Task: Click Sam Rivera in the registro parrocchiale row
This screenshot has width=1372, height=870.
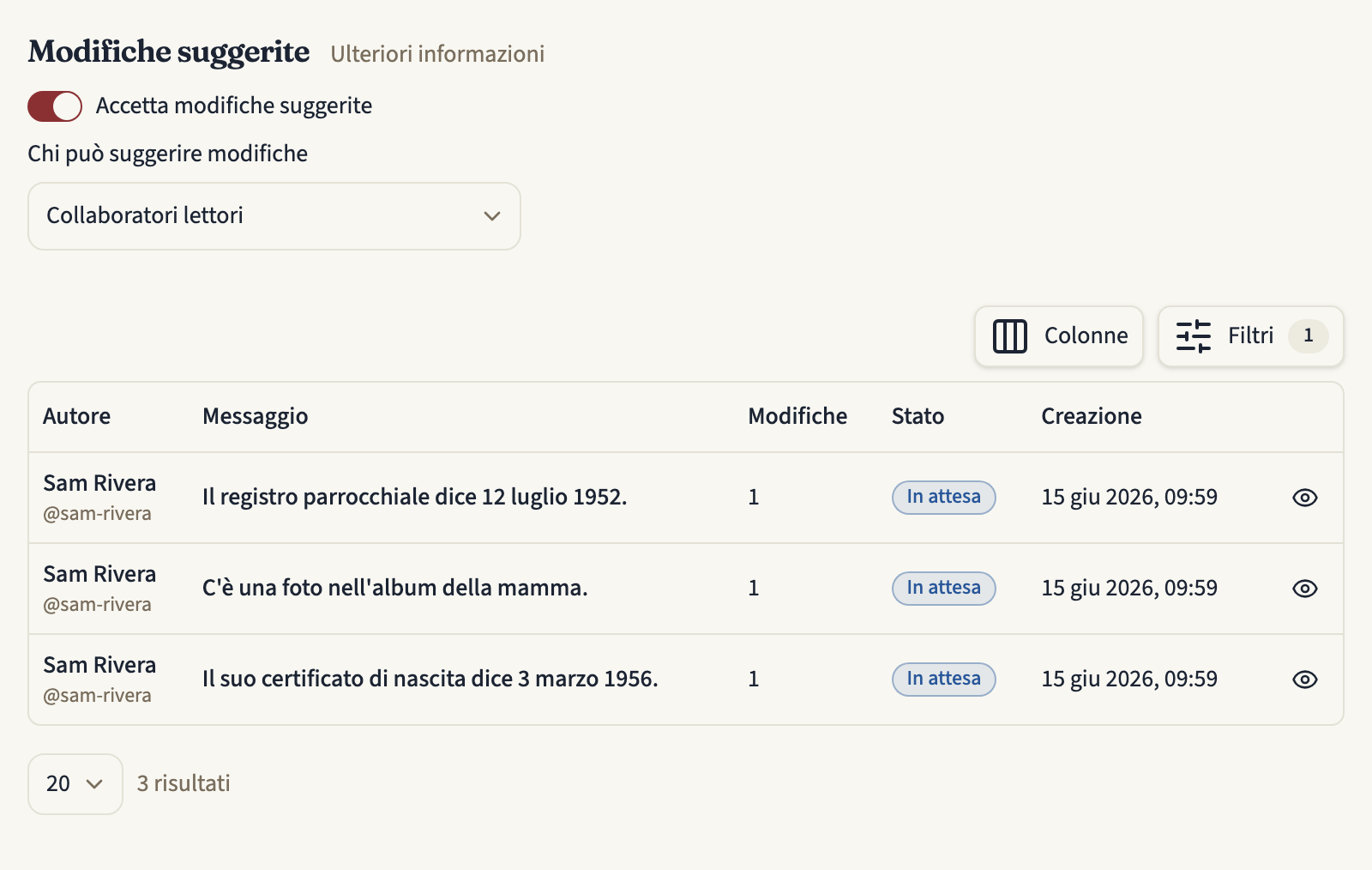Action: 99,484
